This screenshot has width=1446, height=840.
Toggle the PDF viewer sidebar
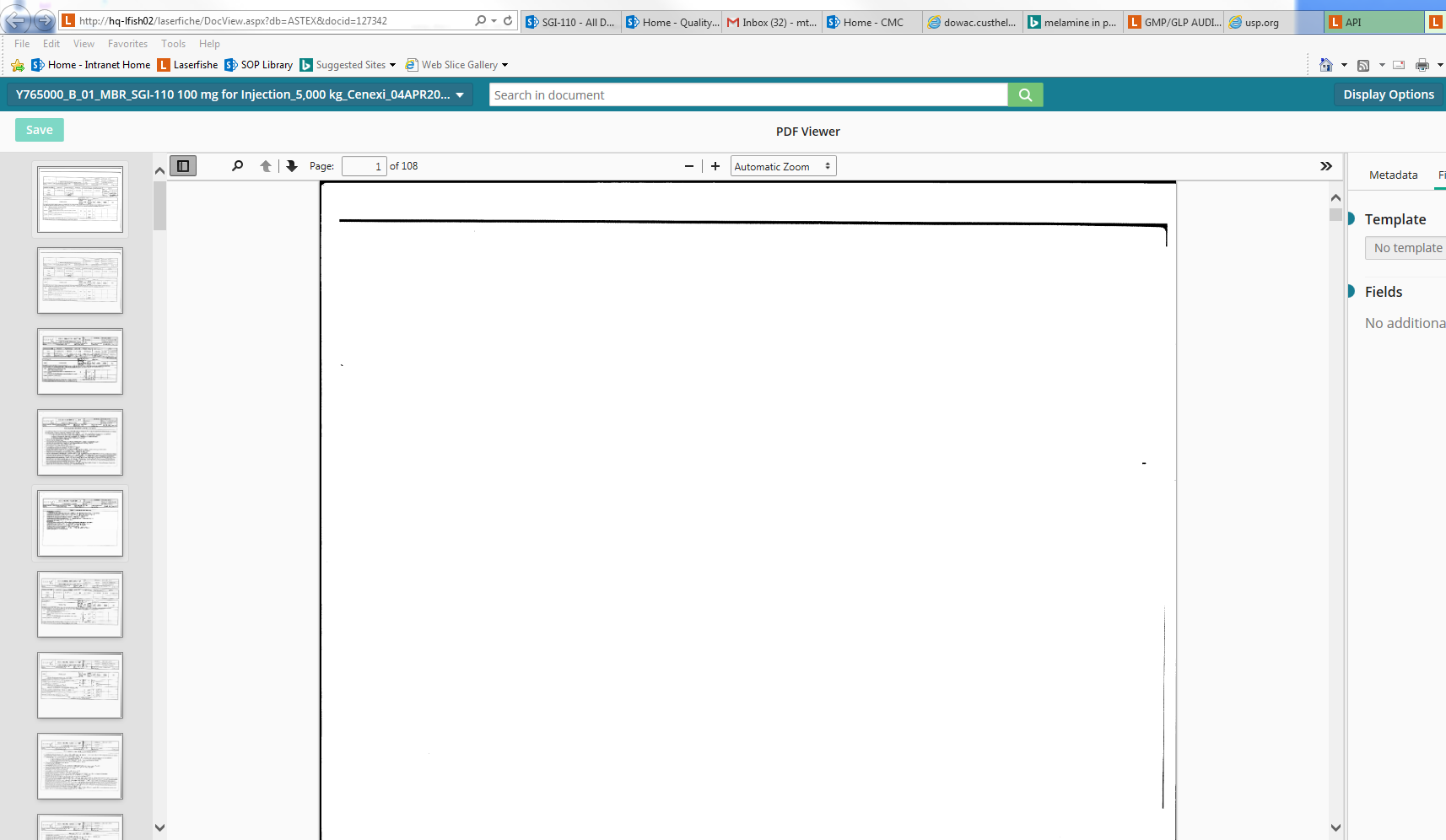pyautogui.click(x=183, y=166)
